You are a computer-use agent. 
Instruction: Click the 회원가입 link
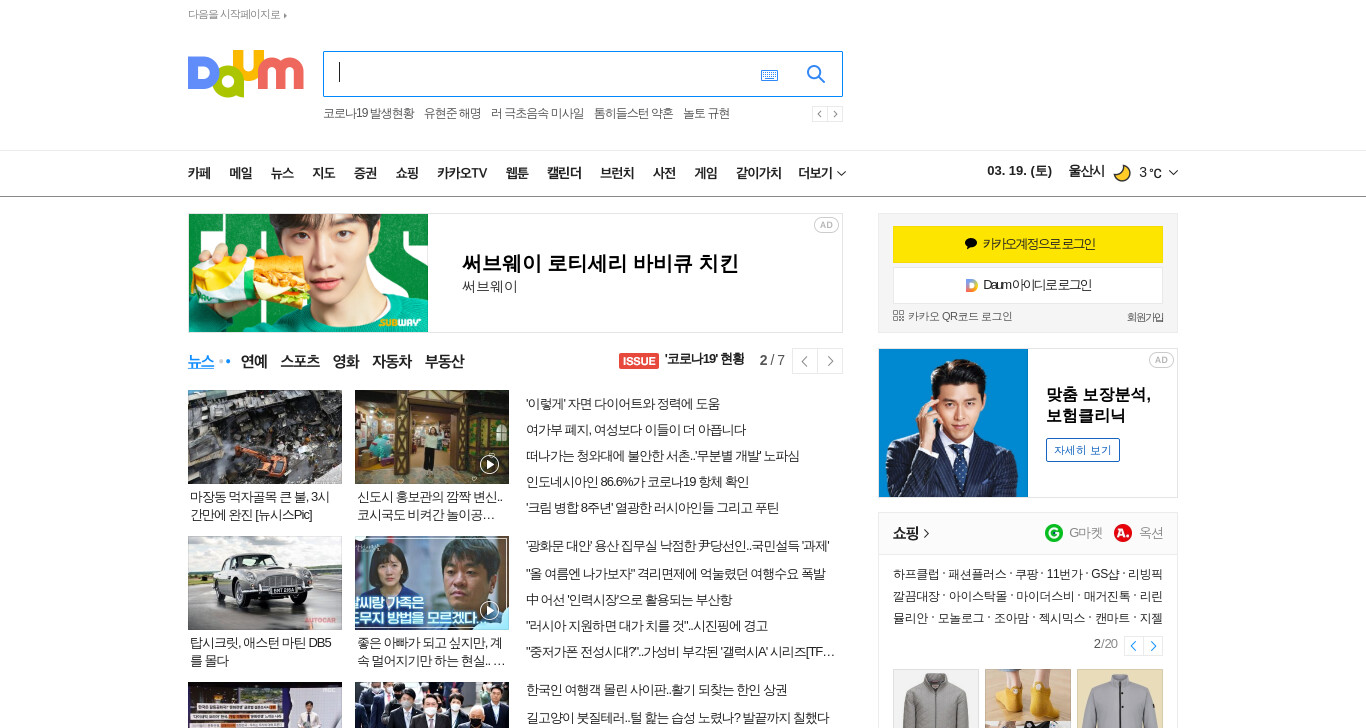1145,317
